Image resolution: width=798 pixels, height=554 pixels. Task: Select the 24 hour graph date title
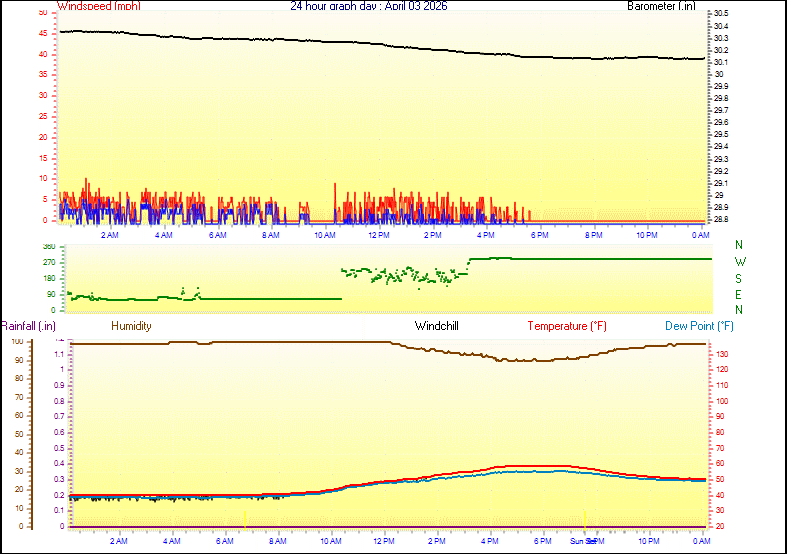pyautogui.click(x=369, y=6)
